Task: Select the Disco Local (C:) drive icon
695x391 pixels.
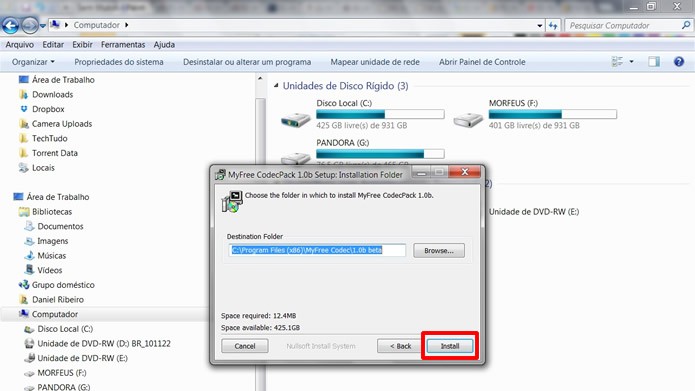Action: (296, 119)
